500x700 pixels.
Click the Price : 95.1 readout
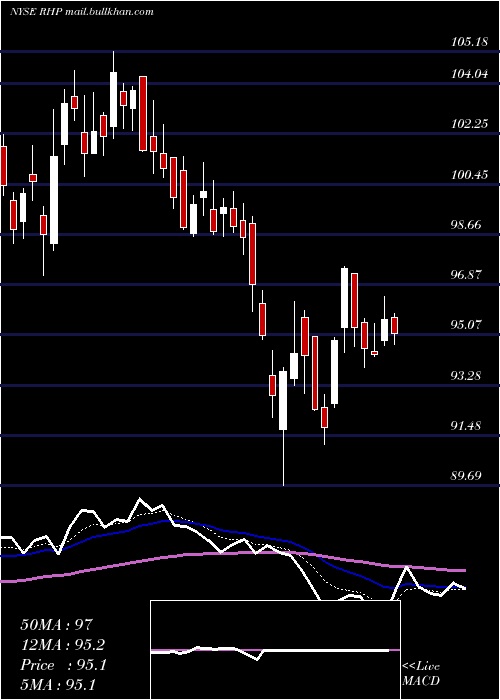point(63,665)
